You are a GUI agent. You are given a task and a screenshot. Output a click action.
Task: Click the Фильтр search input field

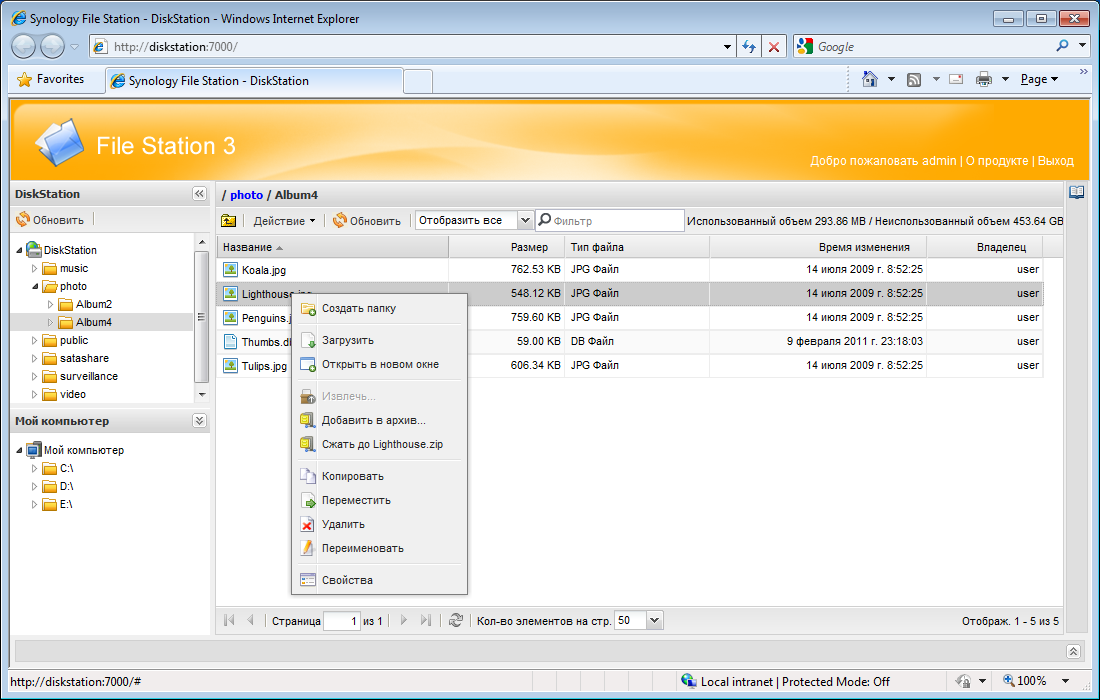(x=610, y=221)
